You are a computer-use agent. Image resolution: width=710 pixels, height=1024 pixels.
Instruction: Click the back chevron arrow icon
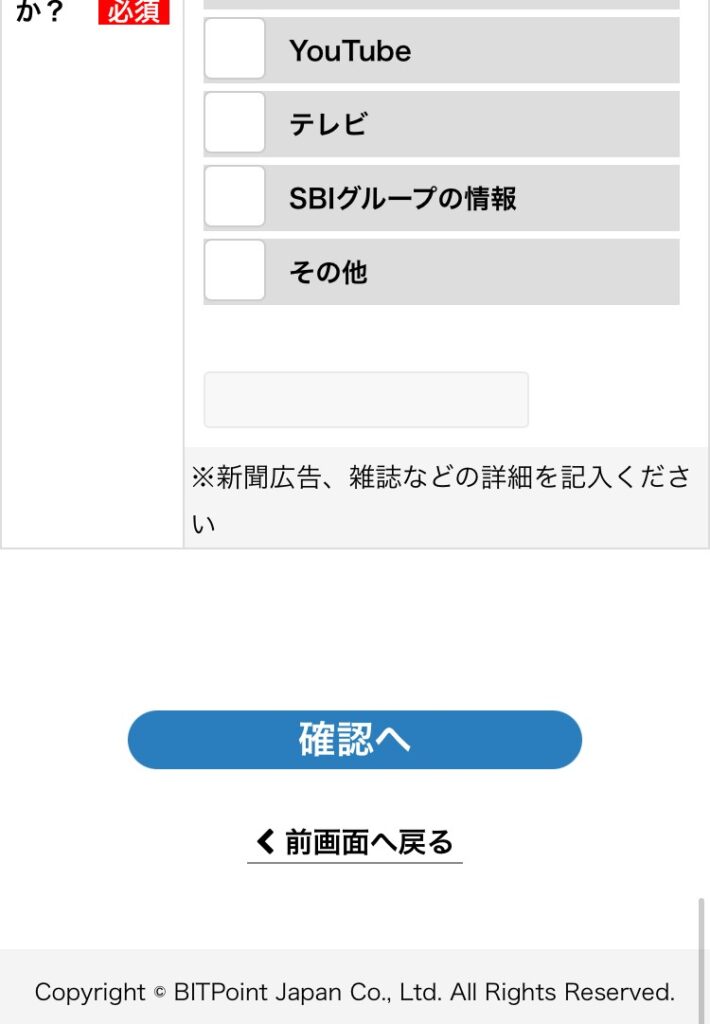(x=265, y=842)
